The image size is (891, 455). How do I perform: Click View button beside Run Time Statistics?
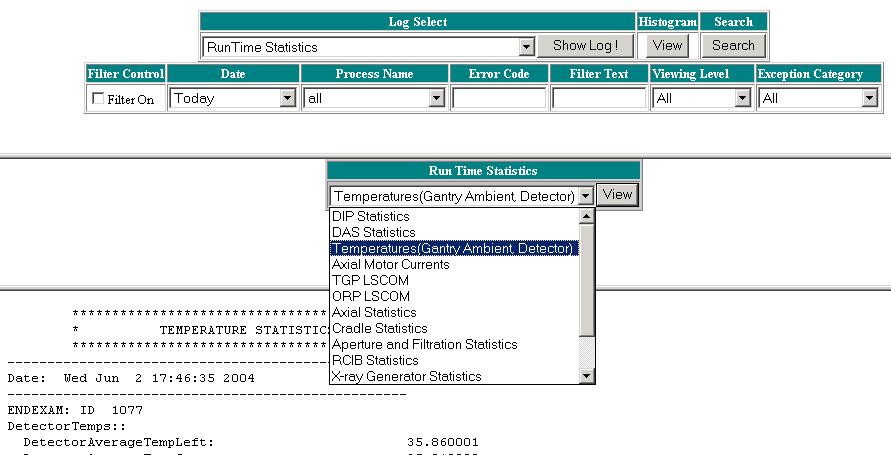click(618, 195)
